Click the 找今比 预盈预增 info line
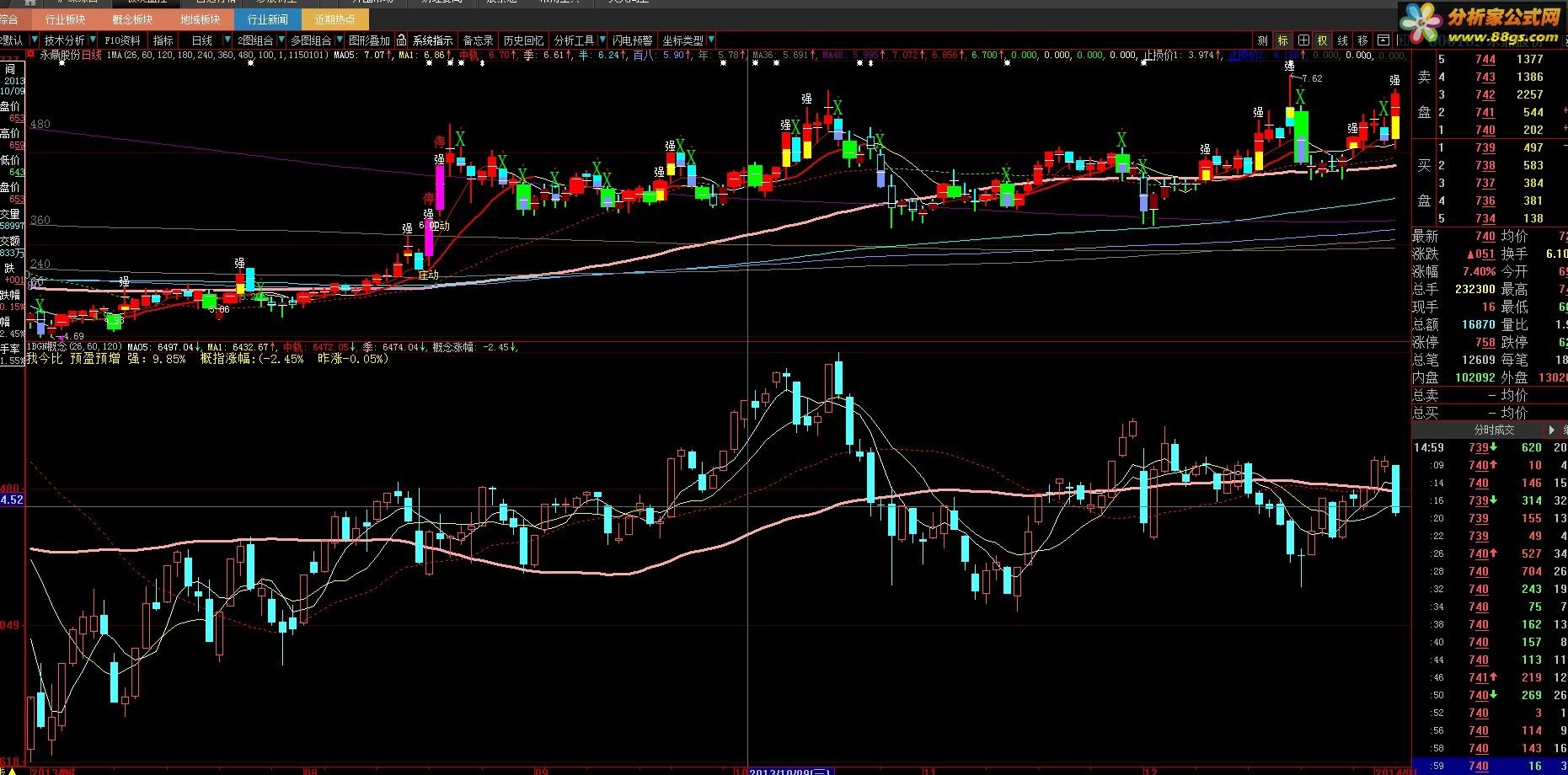Screen dimensions: 1568x775 tap(207, 359)
